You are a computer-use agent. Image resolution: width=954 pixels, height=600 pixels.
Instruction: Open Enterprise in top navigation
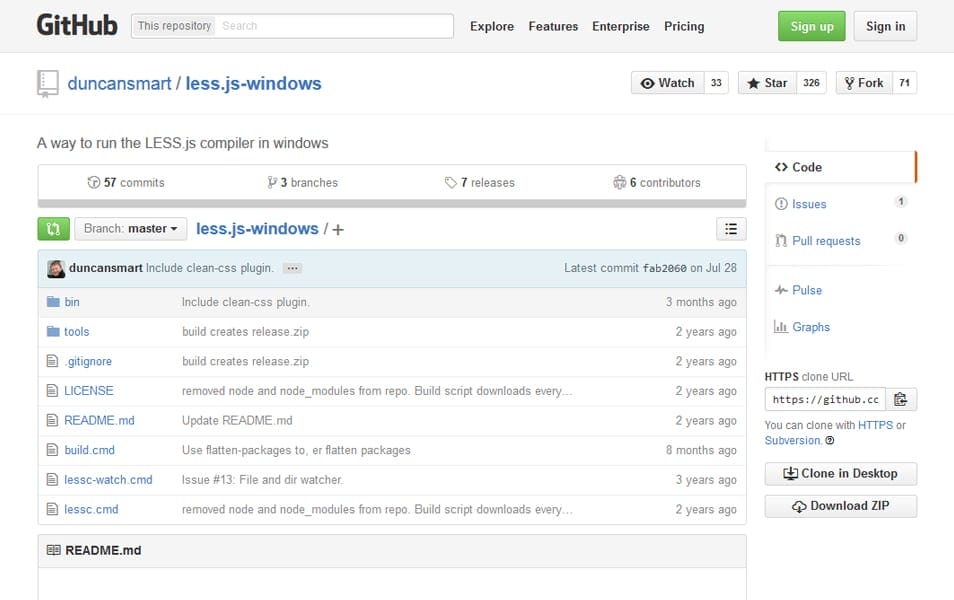coord(621,26)
